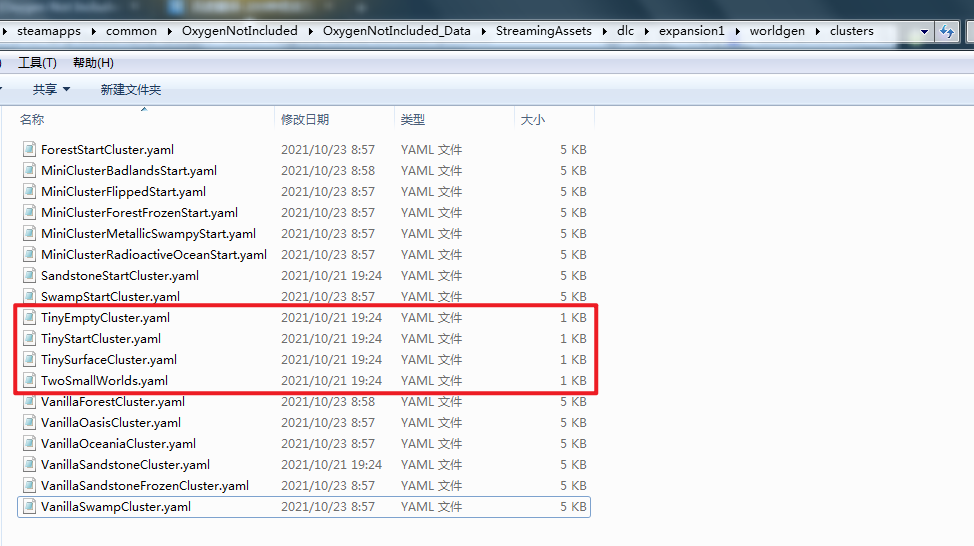
Task: Click the 新建文件夹 button
Action: (x=130, y=90)
